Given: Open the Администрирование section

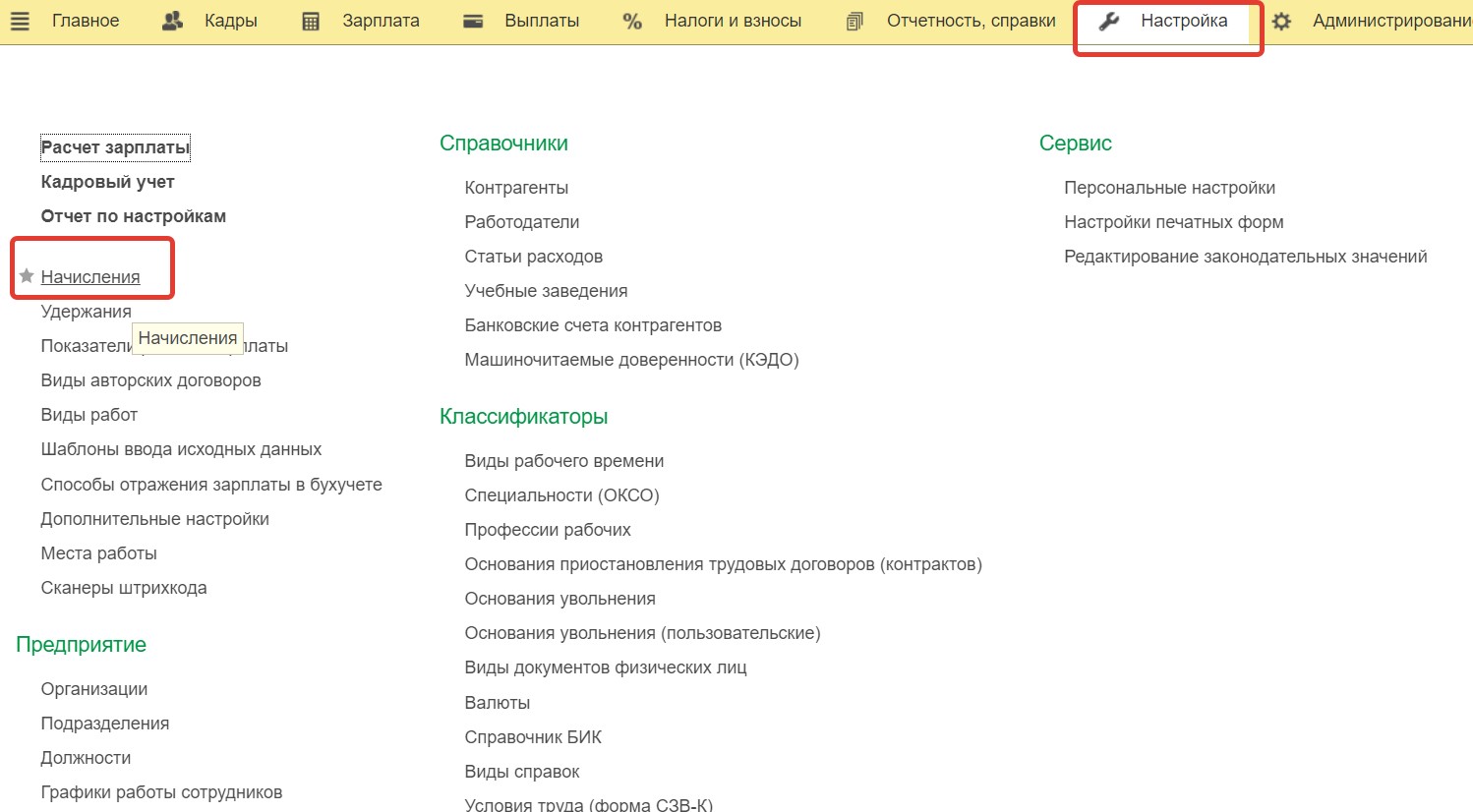Looking at the screenshot, I should tap(1392, 21).
